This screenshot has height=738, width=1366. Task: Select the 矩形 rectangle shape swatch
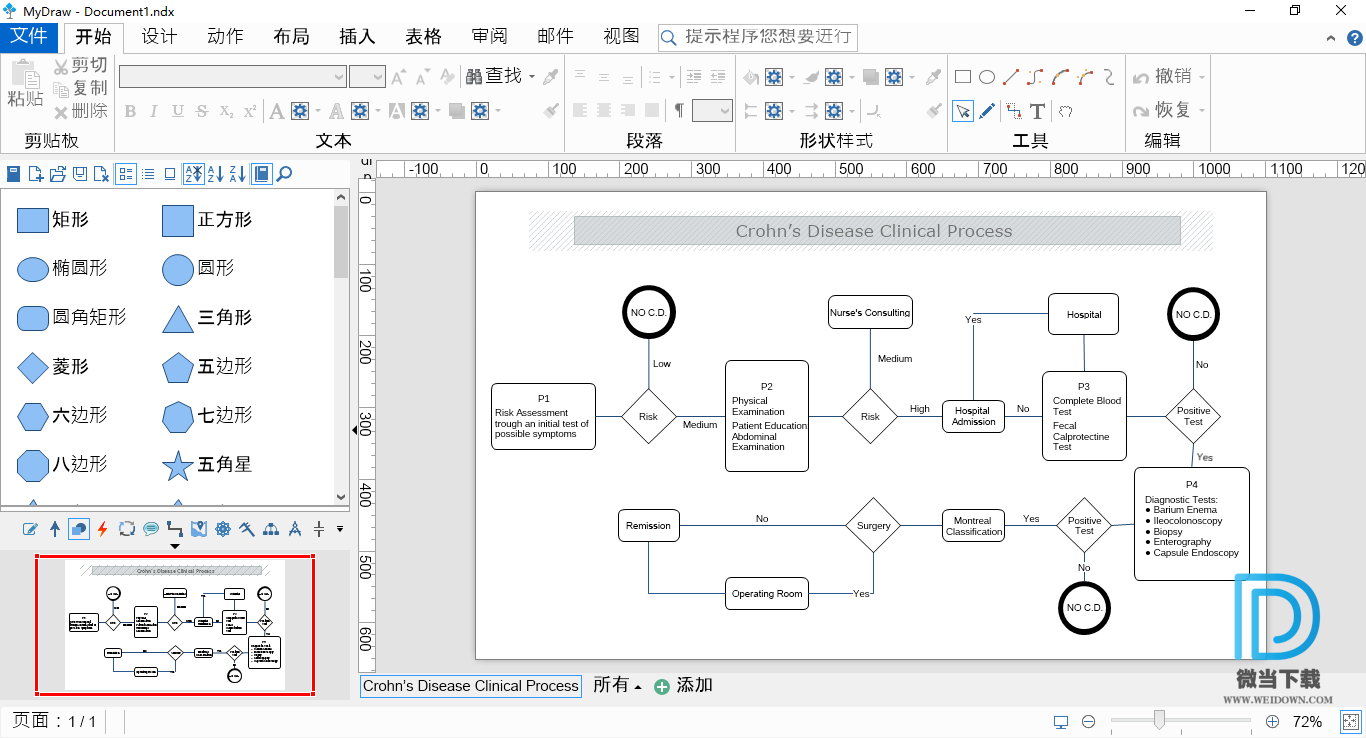33,220
